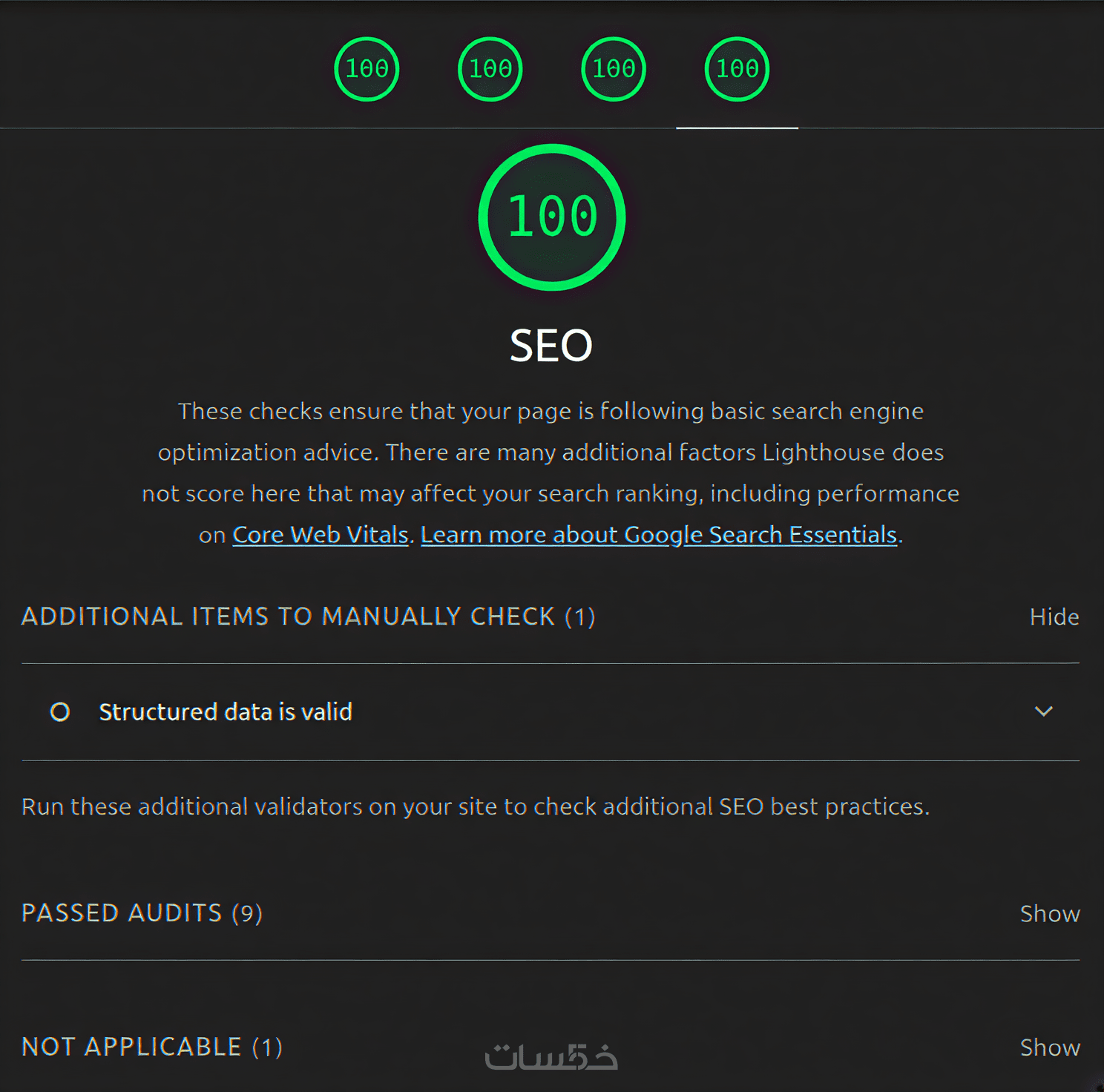Click the SEO category heading
Viewport: 1104px width, 1092px height.
coord(551,346)
